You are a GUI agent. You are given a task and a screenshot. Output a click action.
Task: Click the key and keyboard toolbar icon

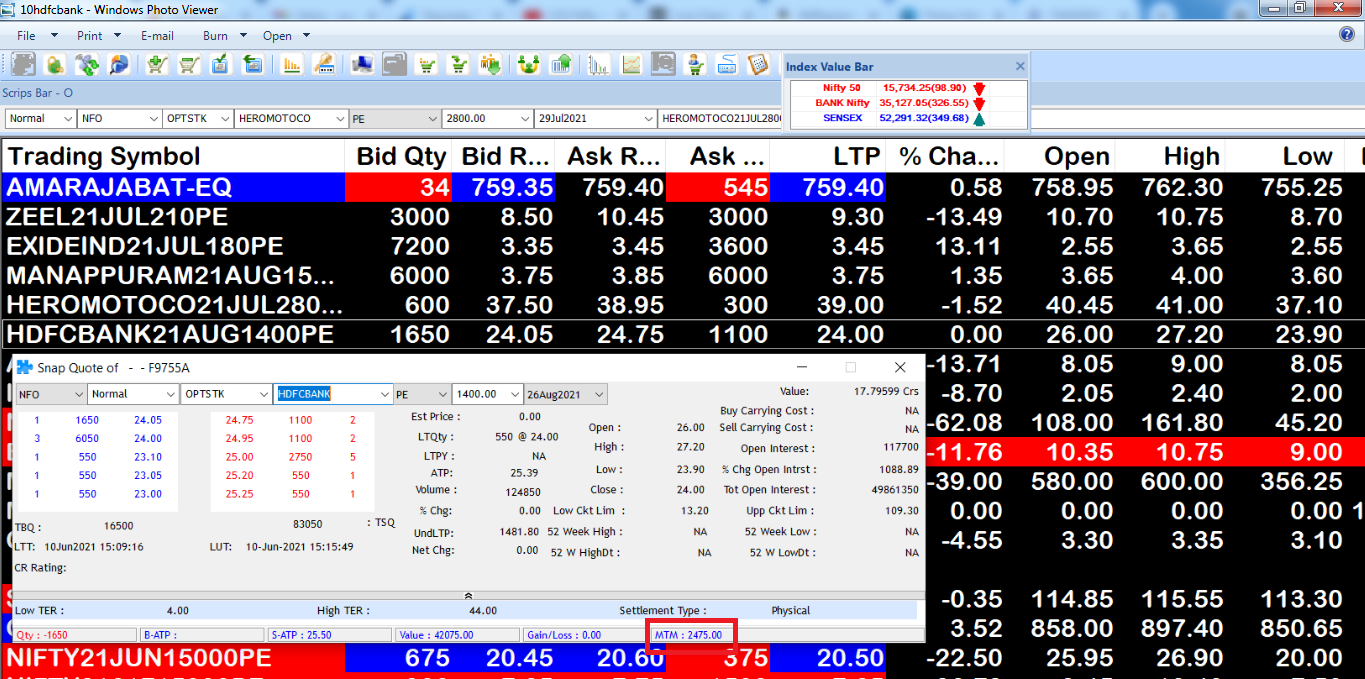(x=323, y=64)
